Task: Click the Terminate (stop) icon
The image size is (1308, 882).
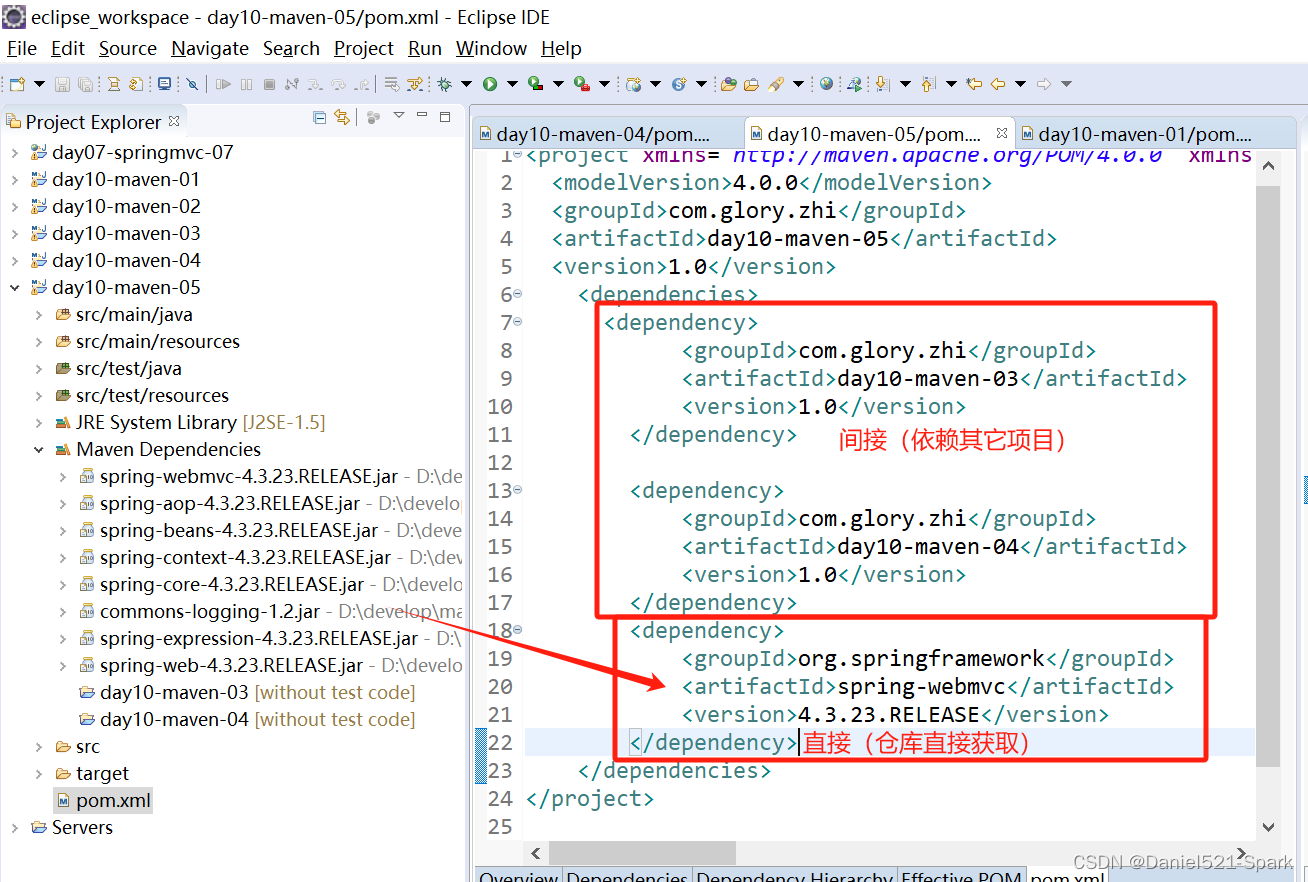Action: tap(269, 84)
